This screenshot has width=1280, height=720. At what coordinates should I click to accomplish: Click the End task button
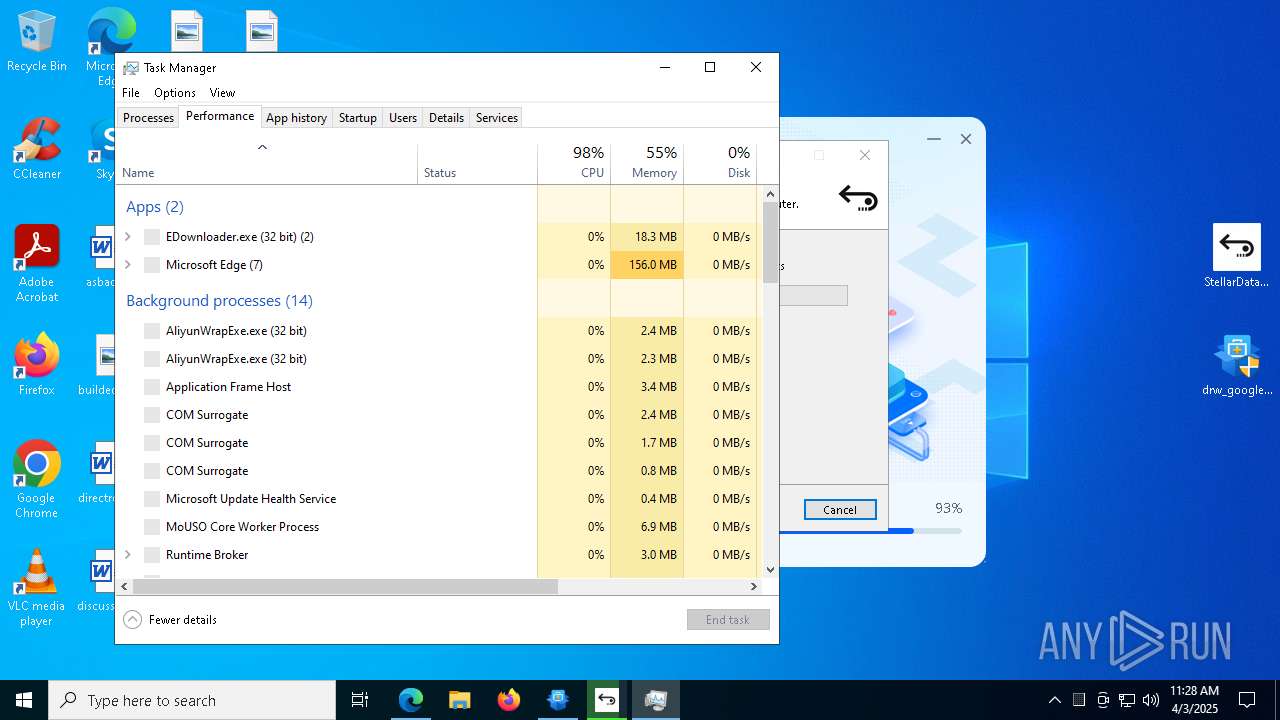(728, 620)
